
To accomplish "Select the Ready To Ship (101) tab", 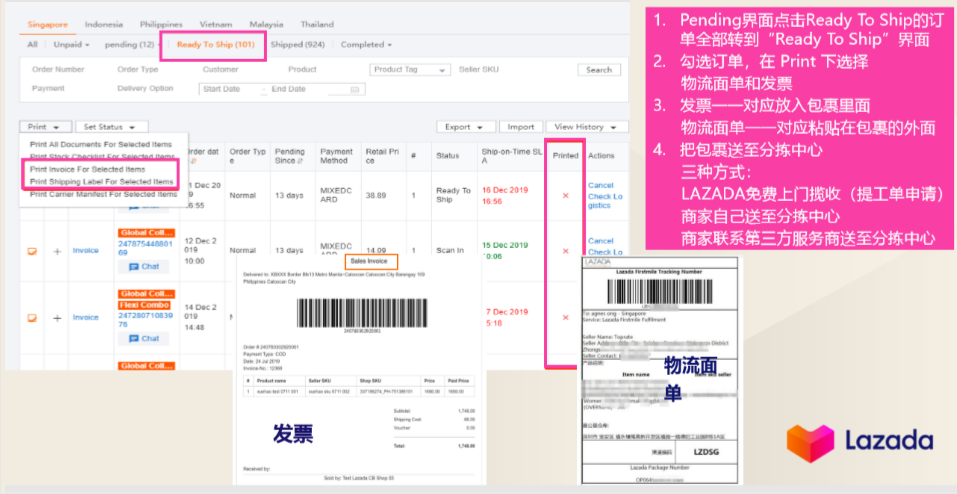I will pyautogui.click(x=215, y=45).
